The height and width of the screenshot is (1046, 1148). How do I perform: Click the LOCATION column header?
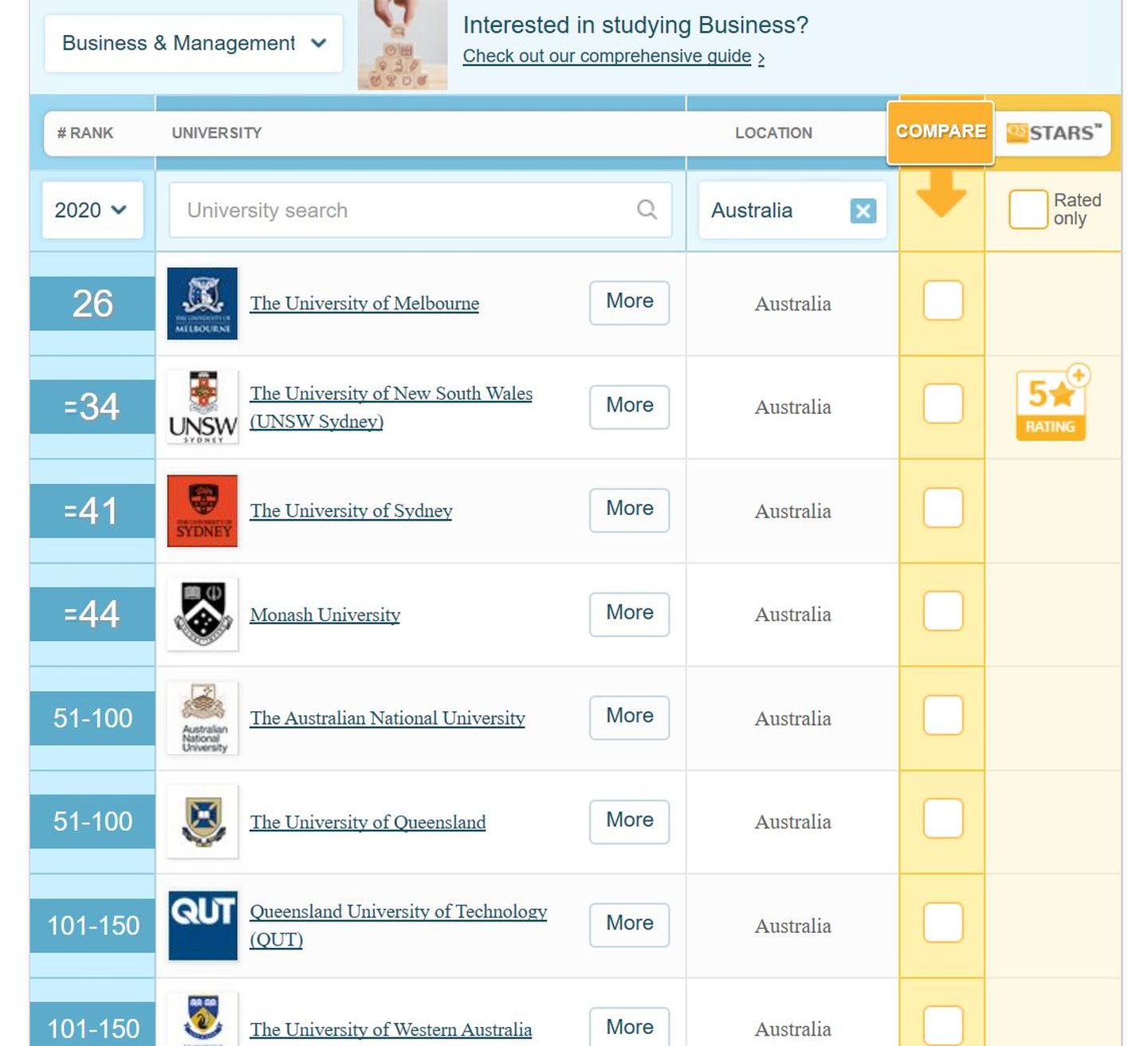[773, 133]
